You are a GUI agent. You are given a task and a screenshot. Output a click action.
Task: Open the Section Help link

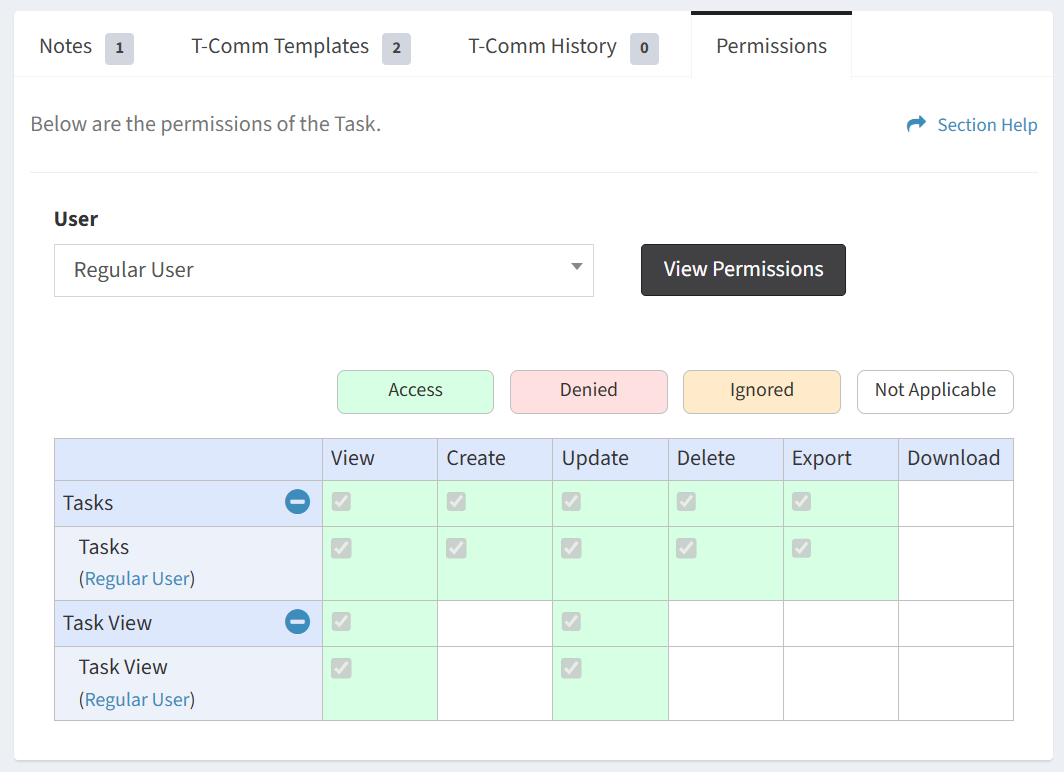pyautogui.click(x=986, y=125)
